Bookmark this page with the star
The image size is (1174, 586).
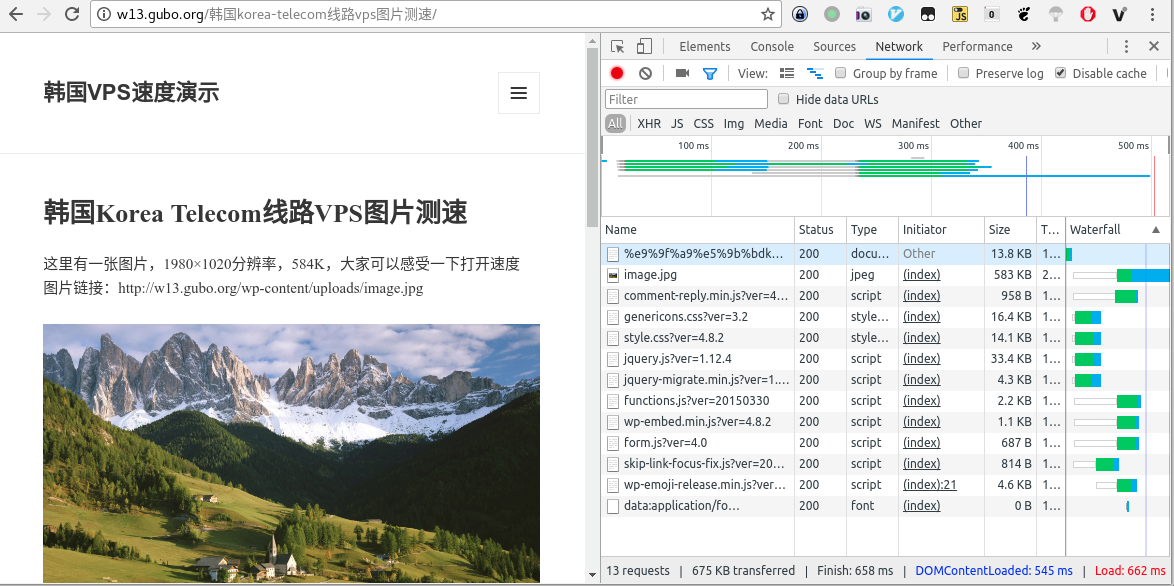[768, 14]
